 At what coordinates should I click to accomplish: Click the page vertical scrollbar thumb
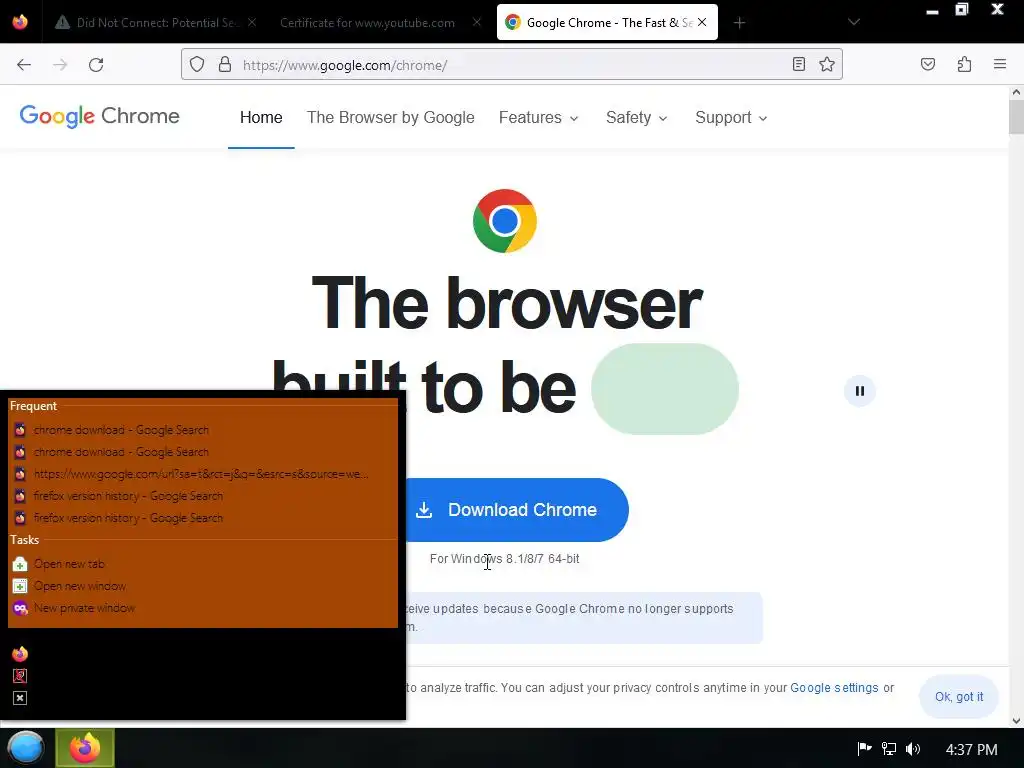(x=1016, y=118)
